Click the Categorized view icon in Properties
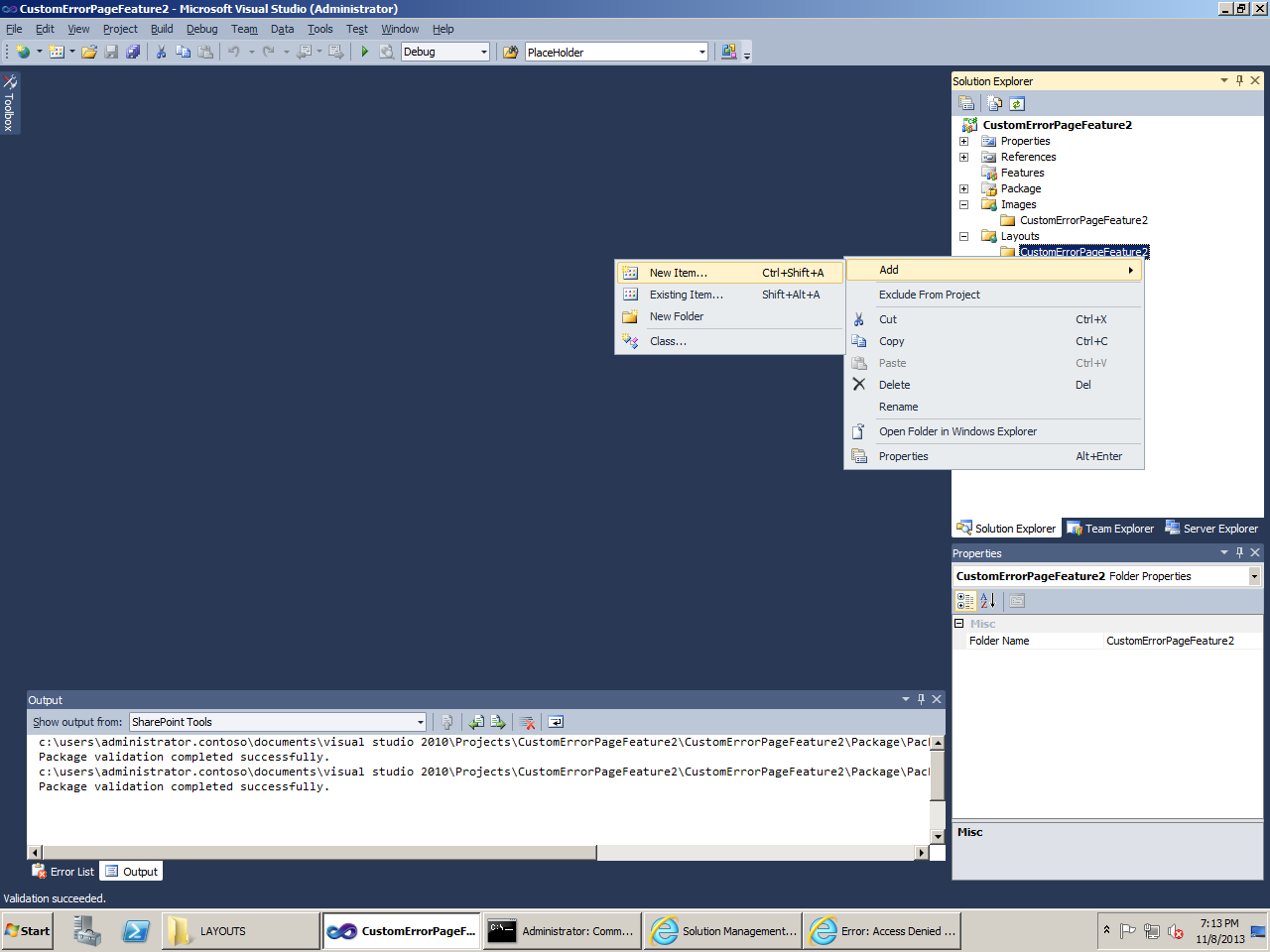 click(x=964, y=600)
